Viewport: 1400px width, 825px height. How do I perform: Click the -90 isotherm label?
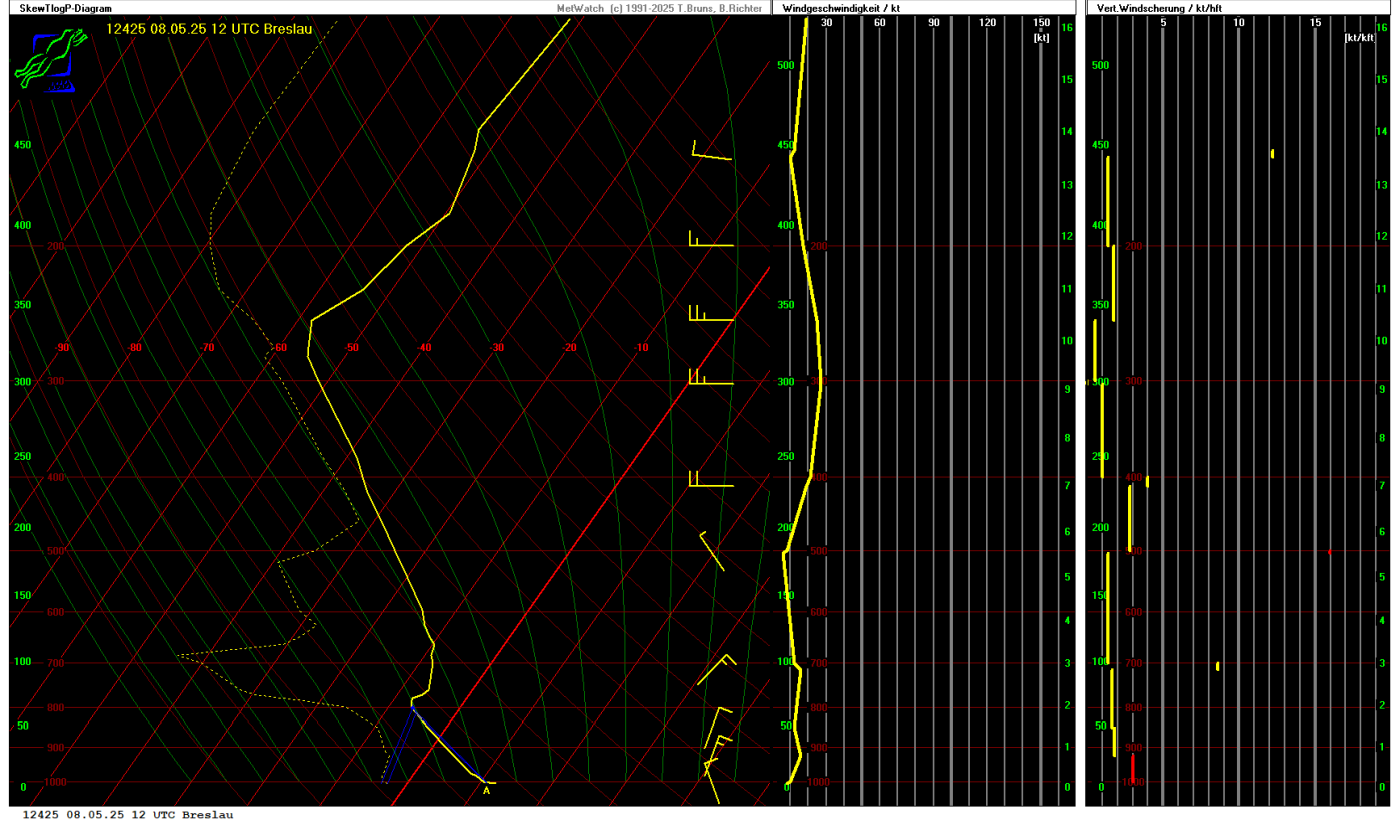[x=62, y=348]
